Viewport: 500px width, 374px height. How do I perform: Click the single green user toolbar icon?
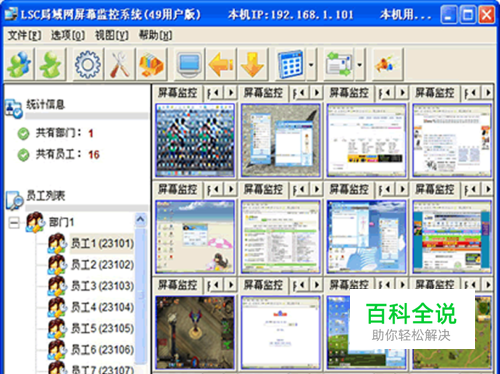[x=51, y=64]
